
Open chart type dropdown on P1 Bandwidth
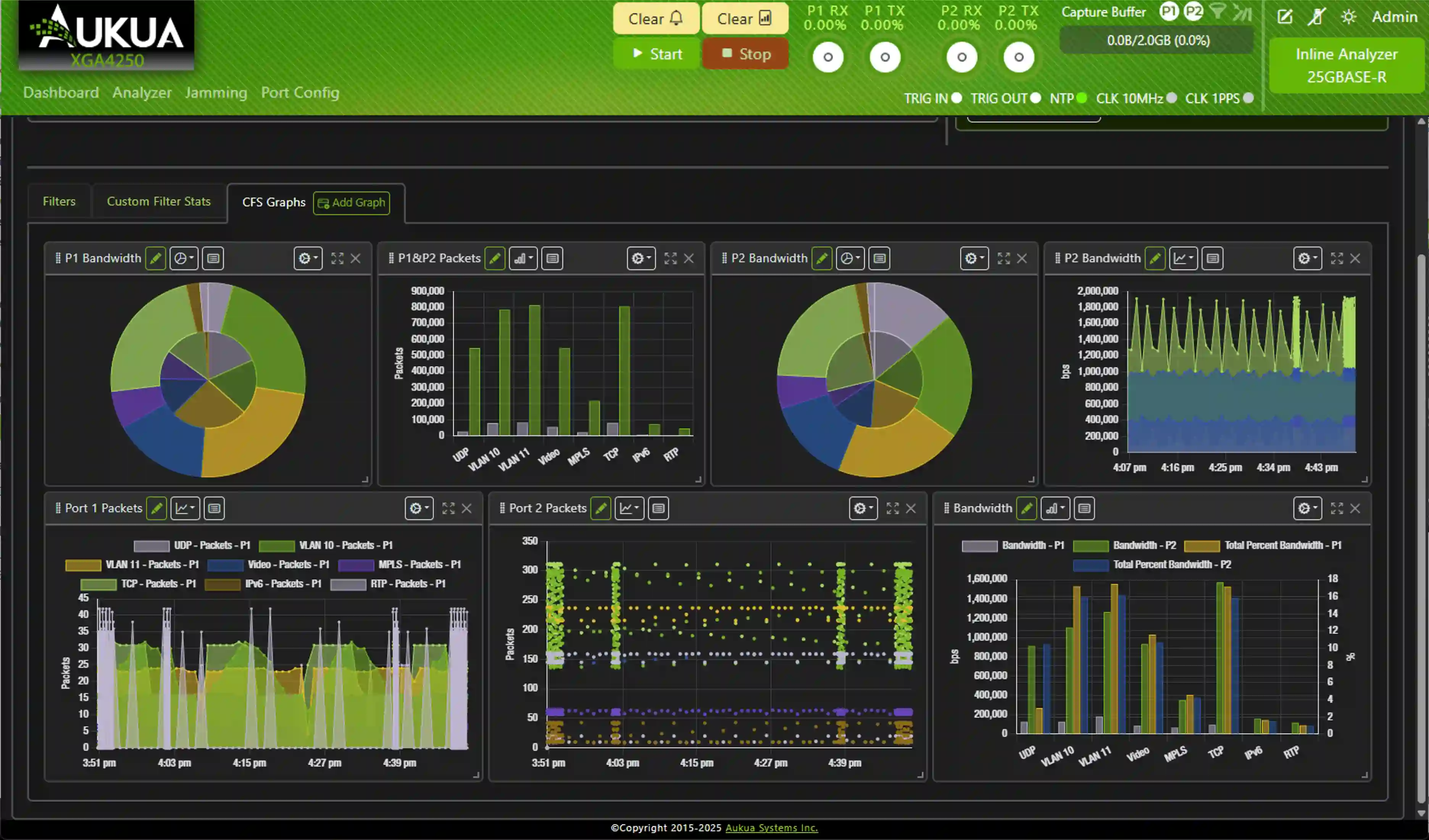184,259
